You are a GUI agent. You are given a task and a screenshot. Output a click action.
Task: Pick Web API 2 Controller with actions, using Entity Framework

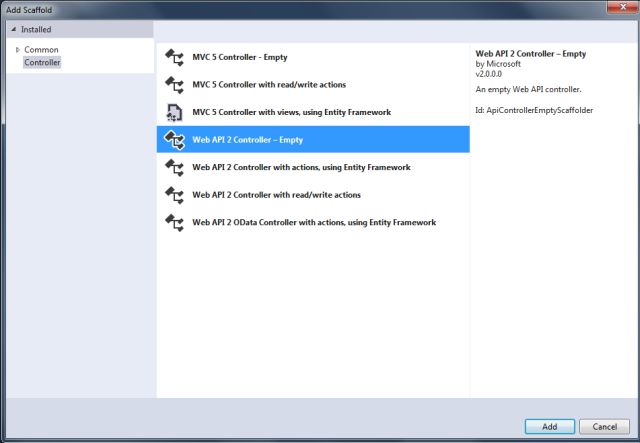[313, 167]
